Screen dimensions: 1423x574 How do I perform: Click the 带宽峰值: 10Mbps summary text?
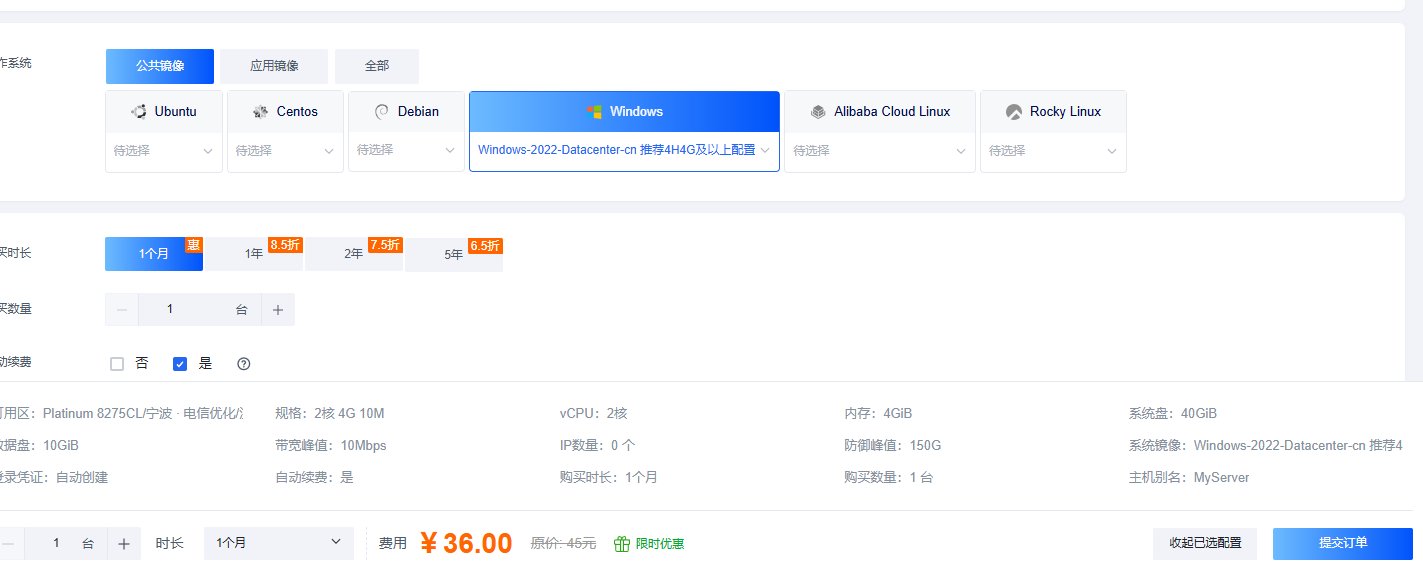pos(331,445)
